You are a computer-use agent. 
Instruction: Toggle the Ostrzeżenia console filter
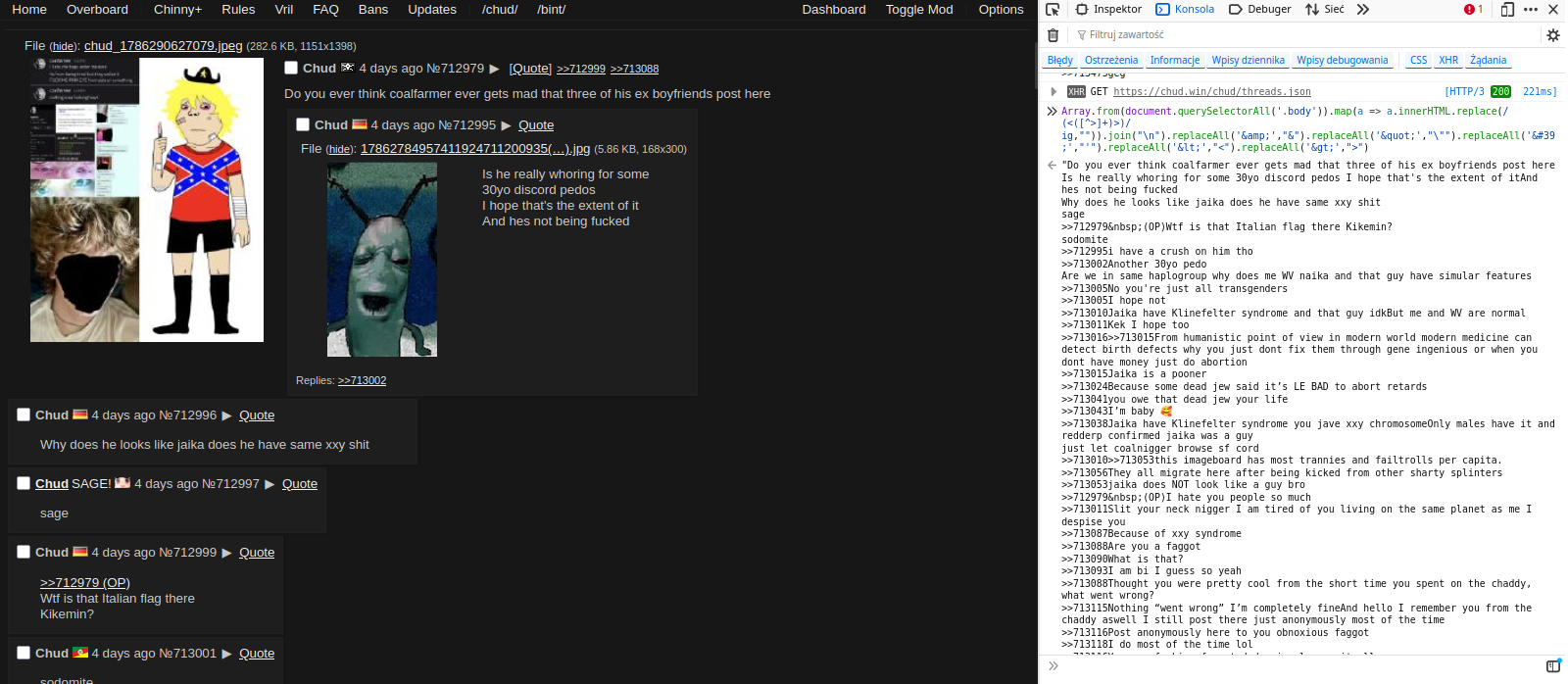tap(1111, 60)
